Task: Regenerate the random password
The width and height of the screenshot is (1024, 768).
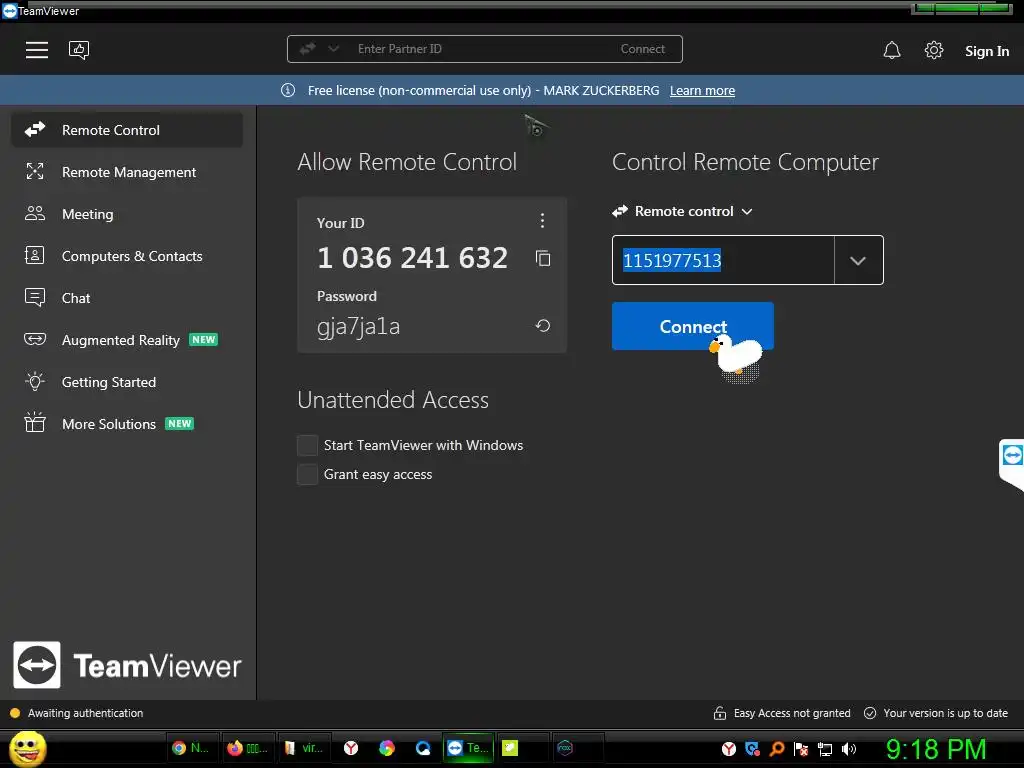Action: point(543,325)
